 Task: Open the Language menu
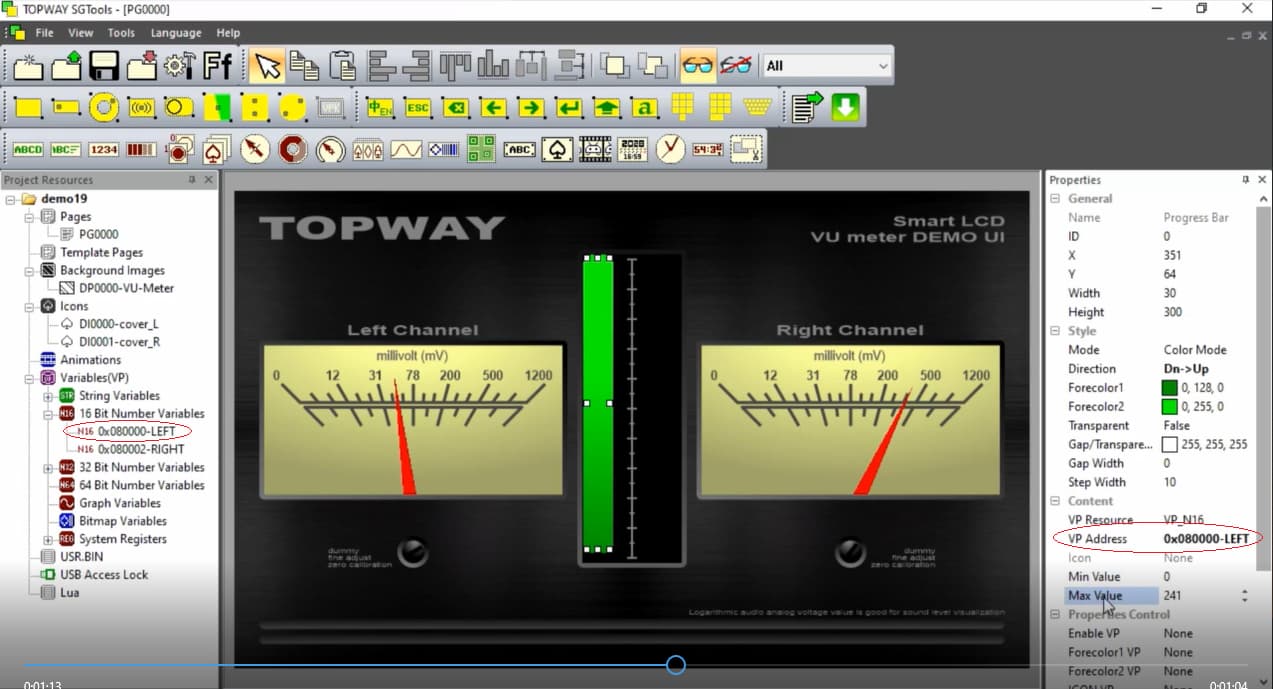pos(175,32)
